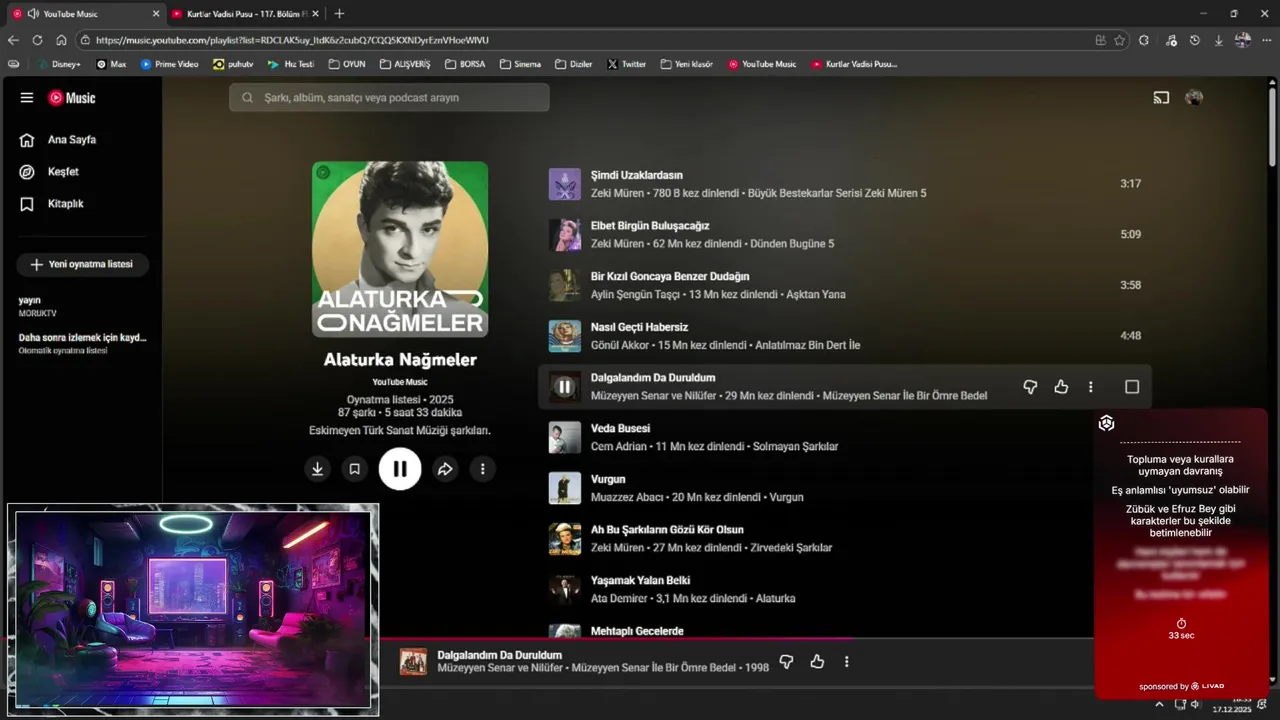Focus the song search input field

pyautogui.click(x=389, y=98)
